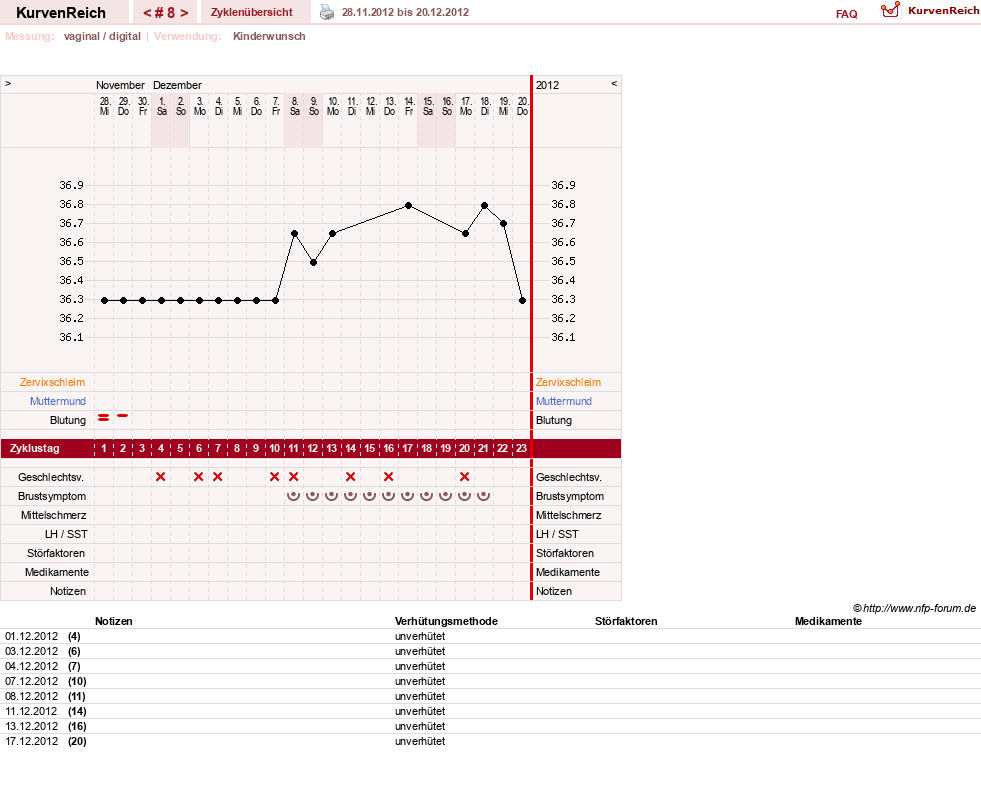Click the Kinderwunsch usage value
Image resolution: width=981 pixels, height=800 pixels.
(269, 36)
